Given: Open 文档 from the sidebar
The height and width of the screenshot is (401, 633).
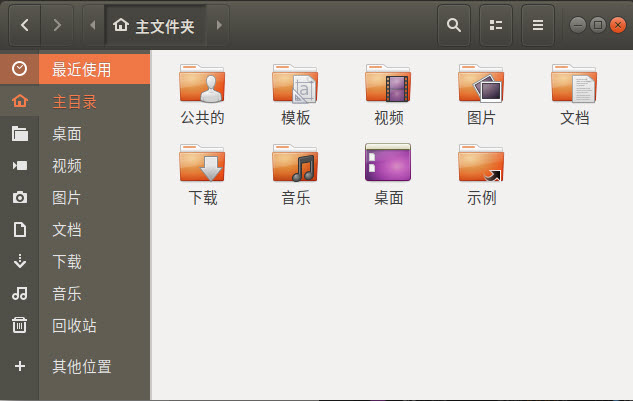Looking at the screenshot, I should tap(75, 229).
